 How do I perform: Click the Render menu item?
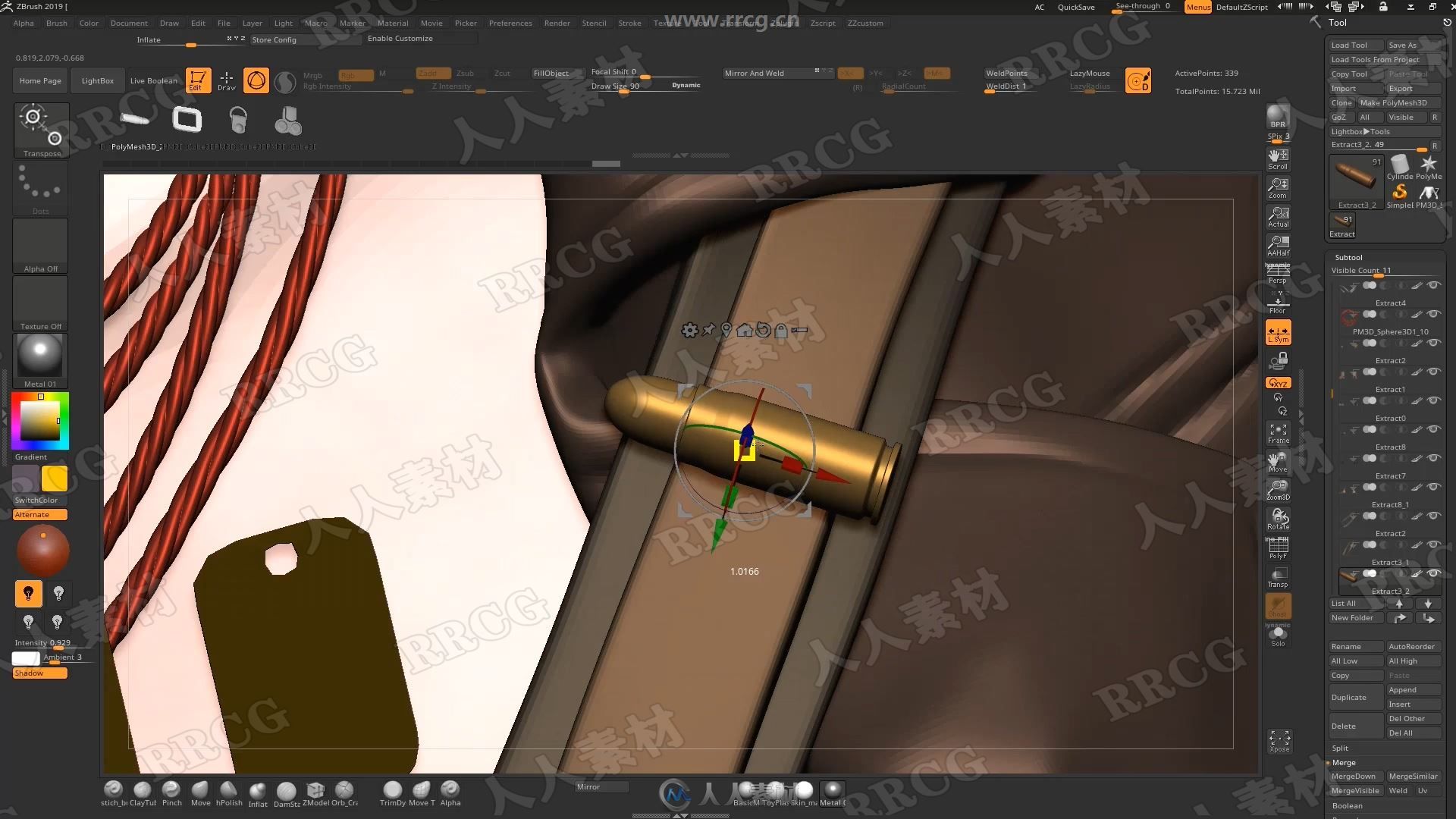[556, 22]
